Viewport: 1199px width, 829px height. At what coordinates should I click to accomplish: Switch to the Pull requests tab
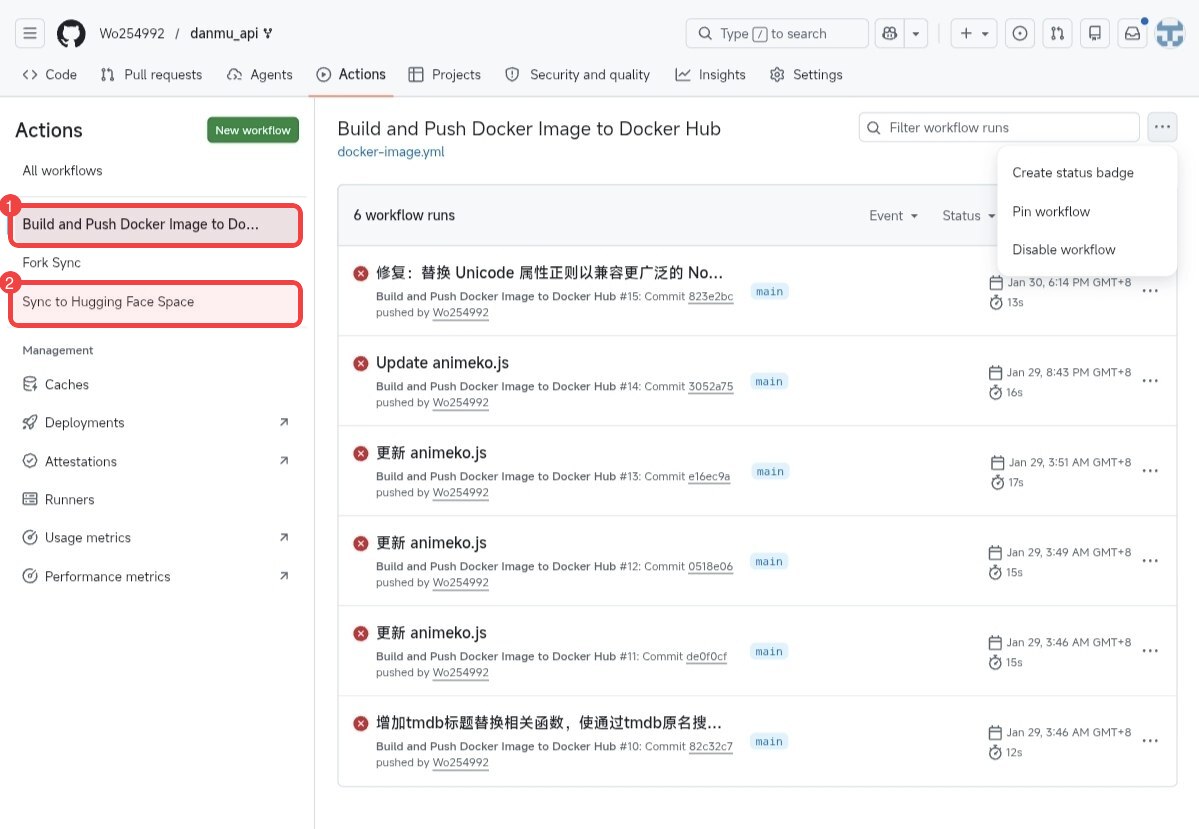click(x=151, y=74)
